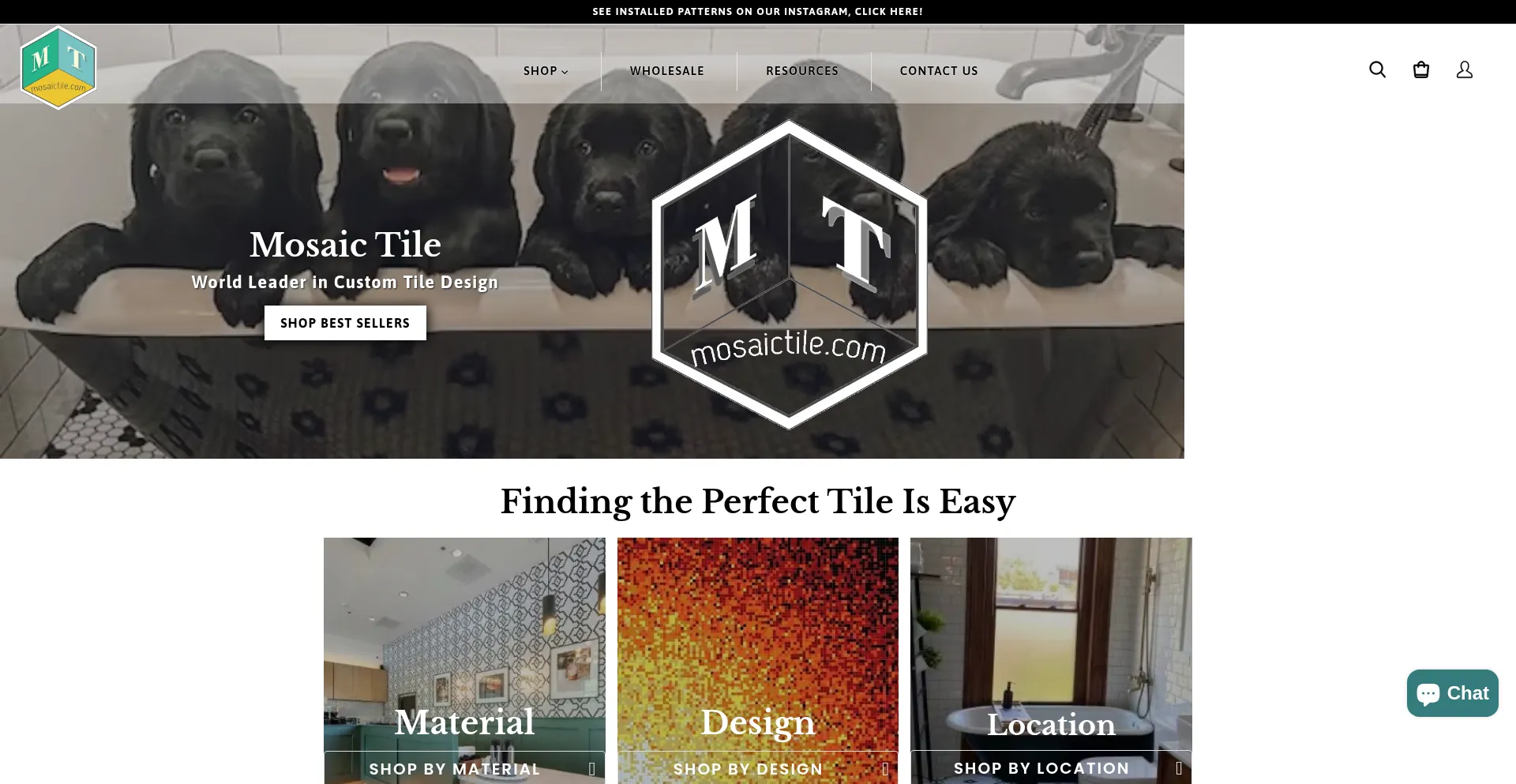Open the Wholesale menu item
This screenshot has width=1516, height=784.
666,71
